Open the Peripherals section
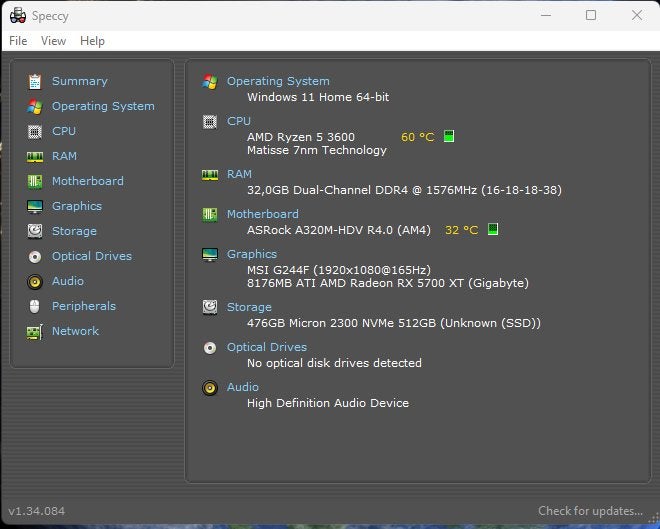The image size is (660, 529). coord(84,306)
